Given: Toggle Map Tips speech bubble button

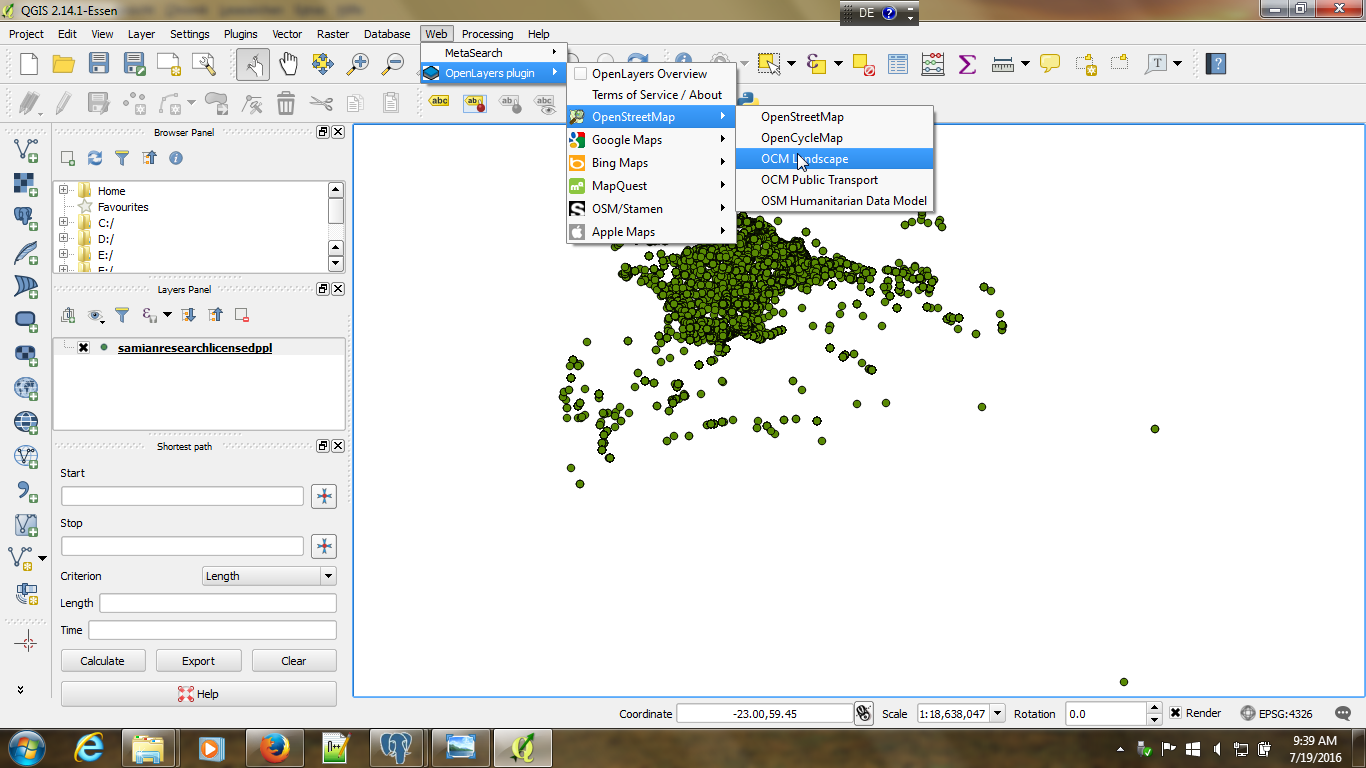Looking at the screenshot, I should [x=1050, y=64].
